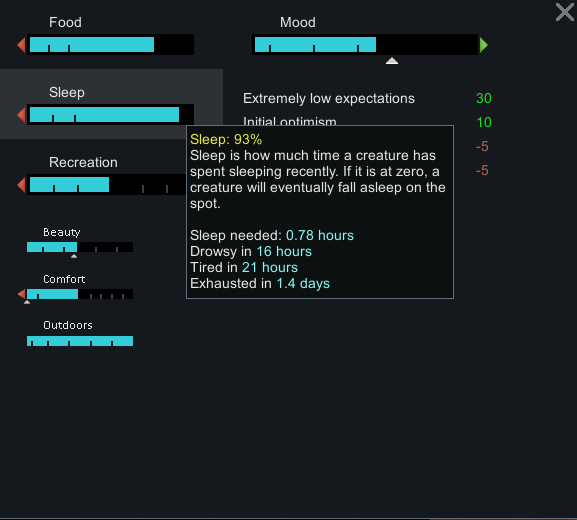Click the red arrow beside Food bar
Viewport: 577px width, 520px height.
point(21,45)
